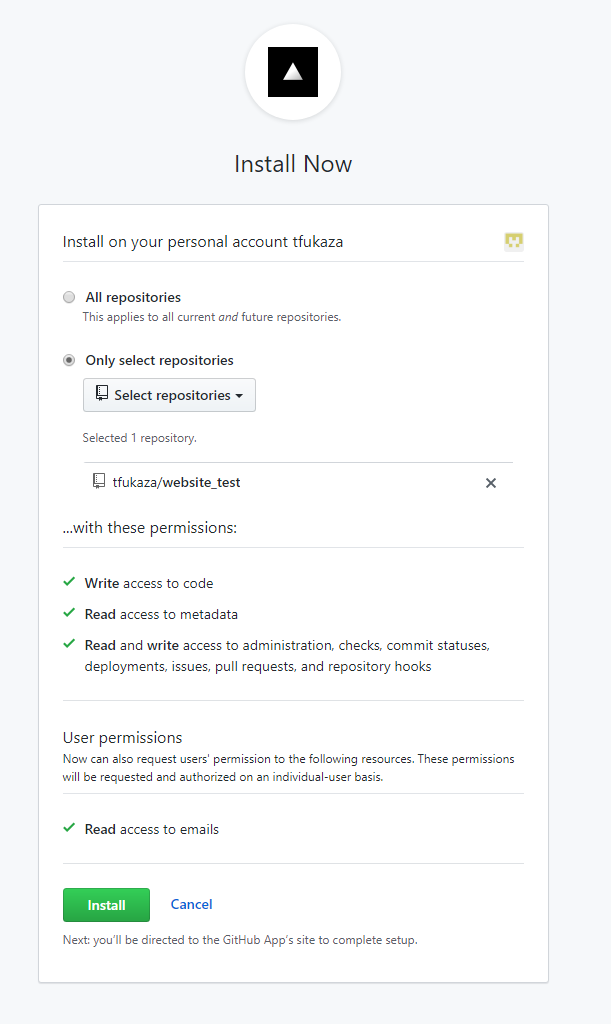Viewport: 611px width, 1024px height.
Task: Click the checkmark beside Write access to code
Action: pos(69,582)
